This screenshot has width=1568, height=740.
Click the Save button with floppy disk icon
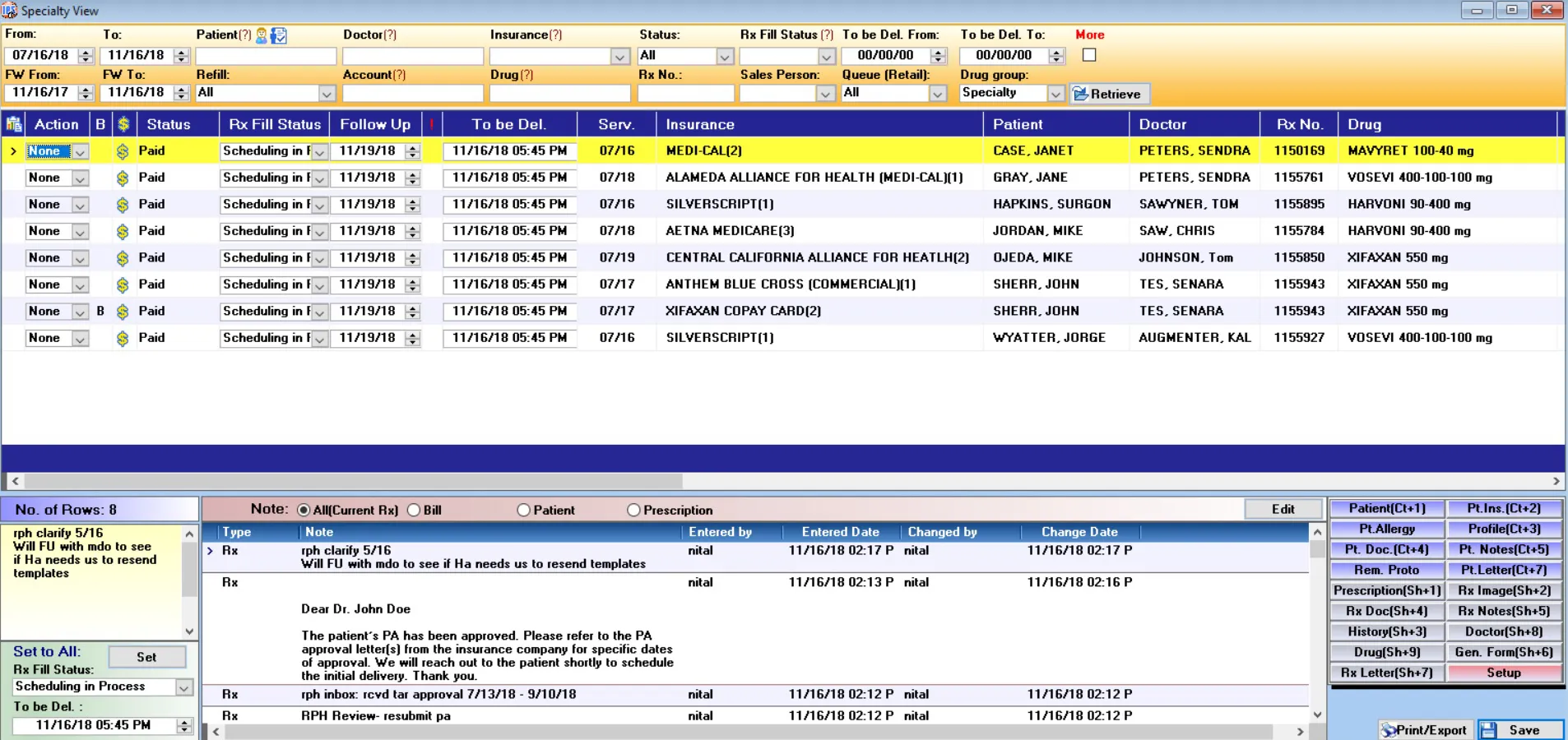tap(1519, 729)
